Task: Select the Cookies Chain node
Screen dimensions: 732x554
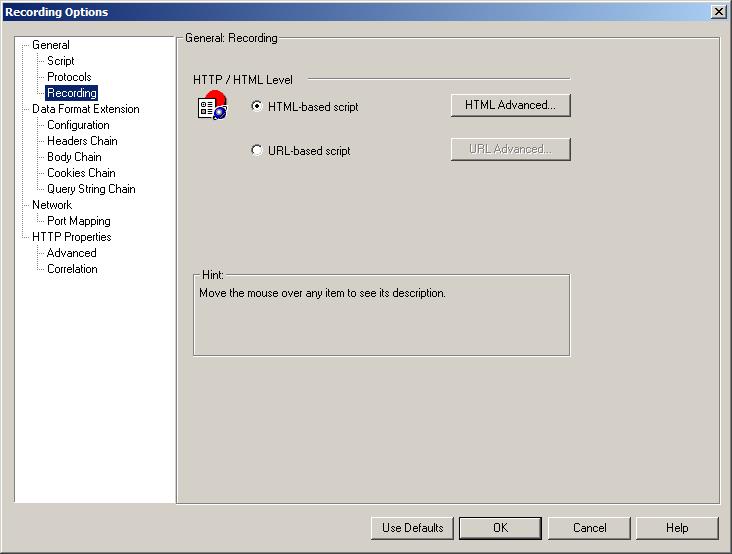Action: coord(81,173)
